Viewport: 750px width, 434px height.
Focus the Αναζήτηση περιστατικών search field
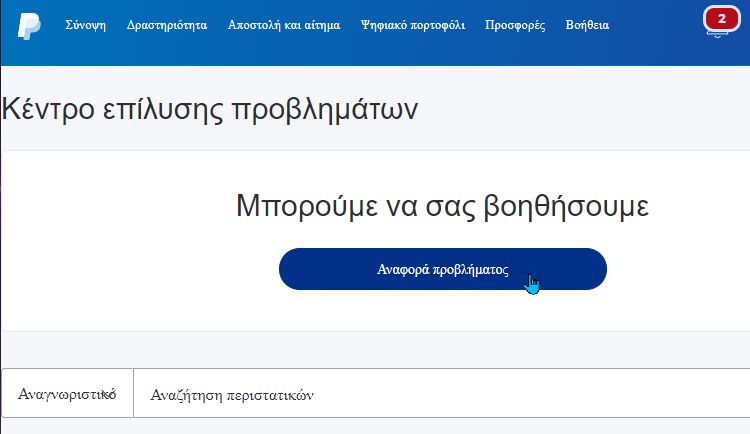[441, 393]
